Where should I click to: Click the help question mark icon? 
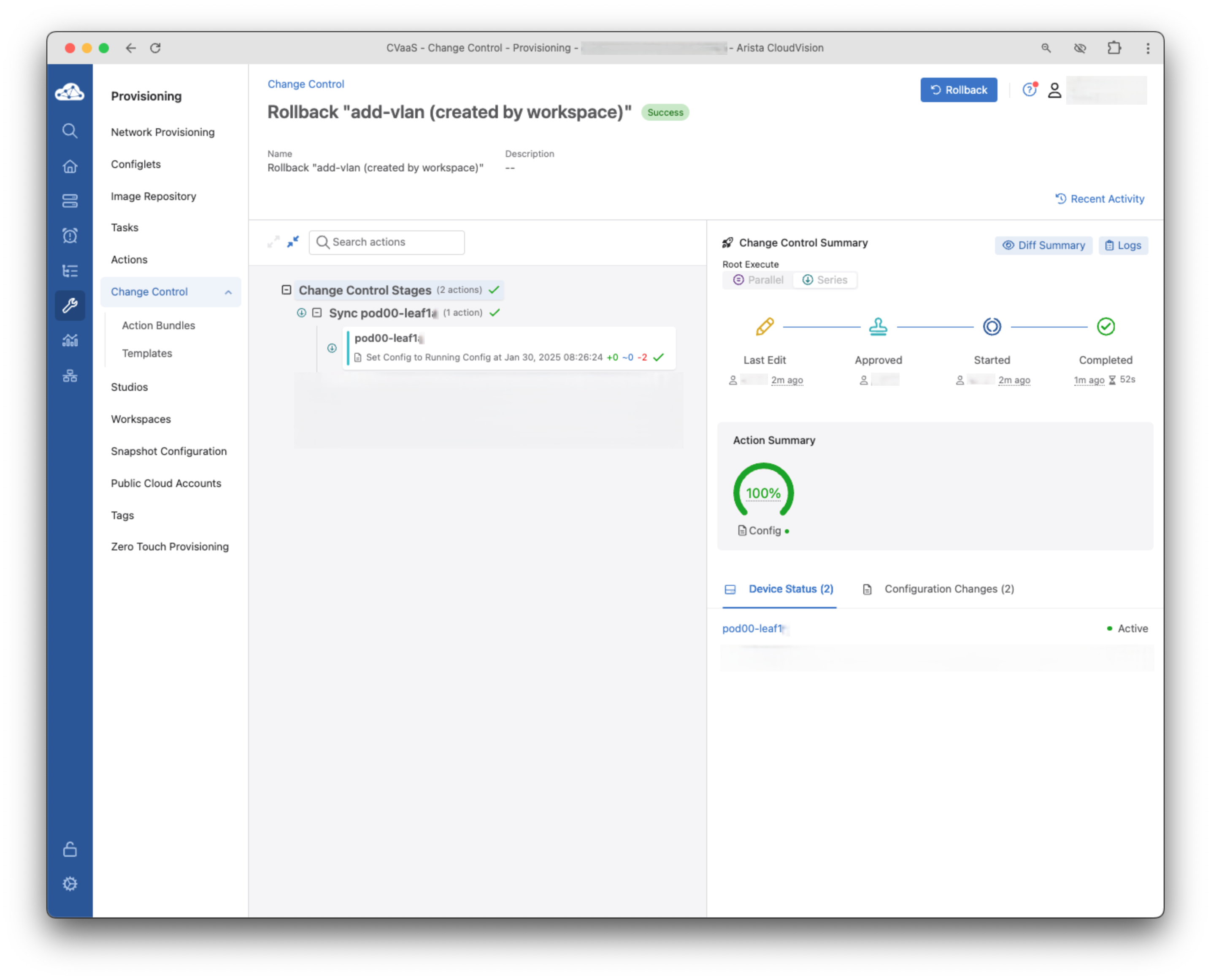click(1029, 90)
